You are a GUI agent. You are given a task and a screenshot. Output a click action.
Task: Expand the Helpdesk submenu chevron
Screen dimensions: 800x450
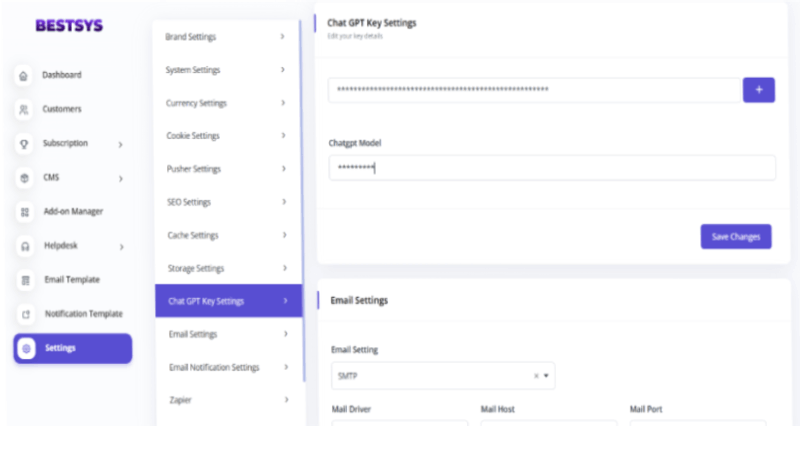pos(121,247)
